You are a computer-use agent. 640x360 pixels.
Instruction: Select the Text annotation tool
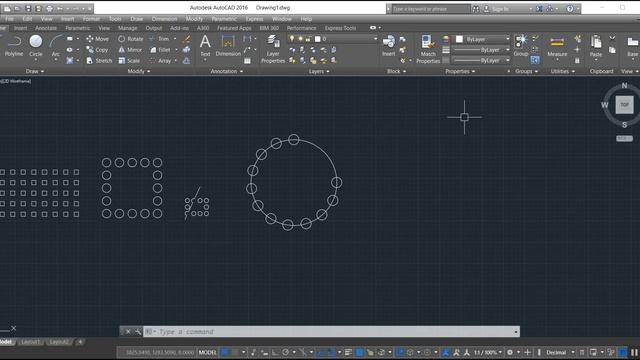coord(205,45)
